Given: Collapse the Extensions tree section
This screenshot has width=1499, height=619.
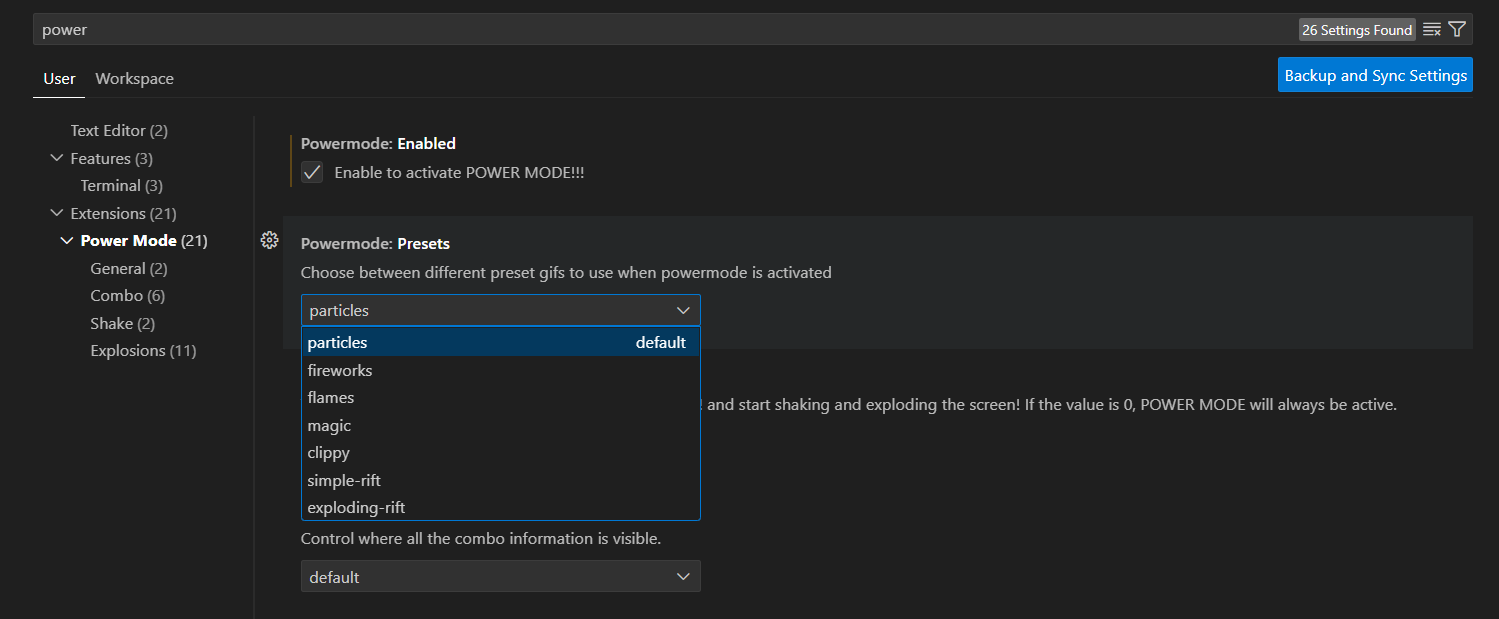Looking at the screenshot, I should click(55, 213).
